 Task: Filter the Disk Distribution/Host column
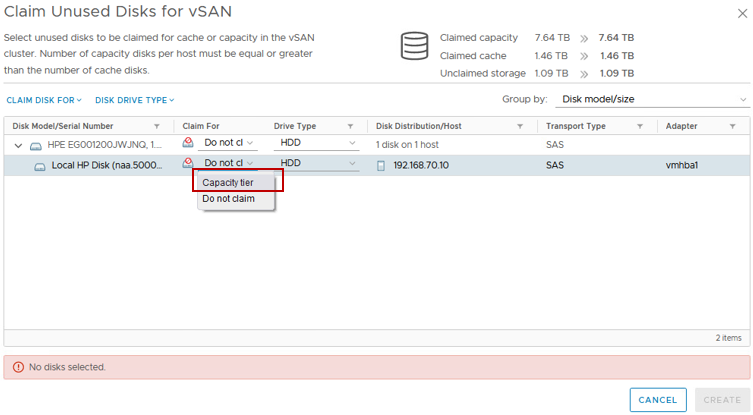click(x=520, y=126)
